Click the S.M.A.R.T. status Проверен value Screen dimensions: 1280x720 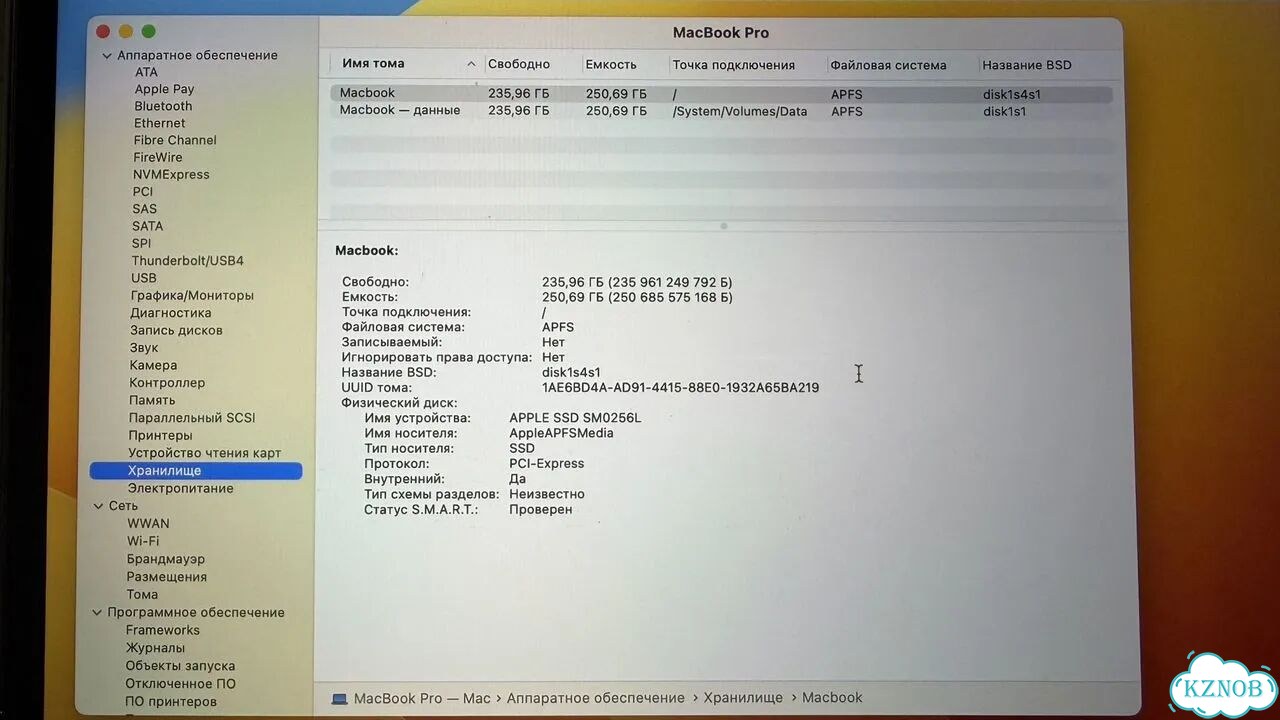(540, 509)
